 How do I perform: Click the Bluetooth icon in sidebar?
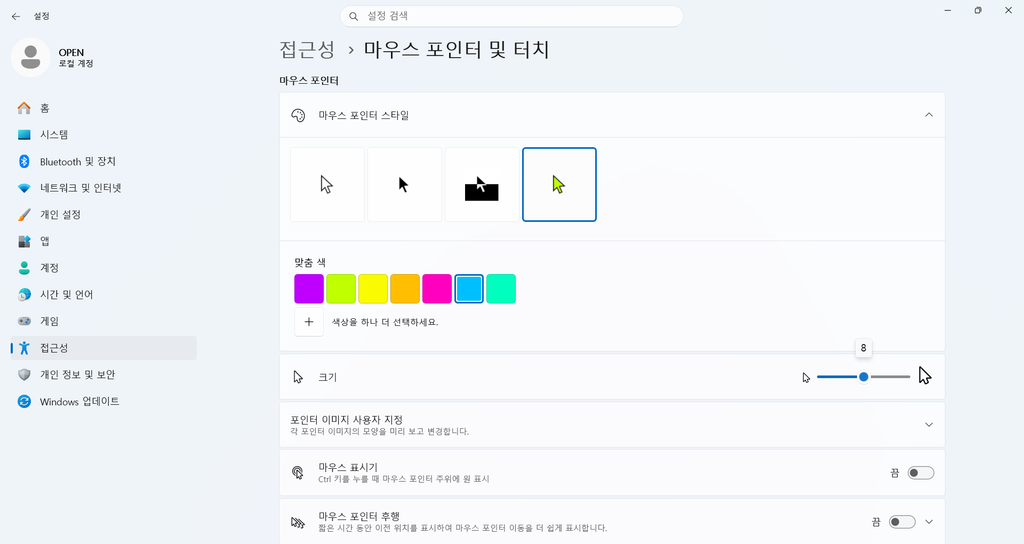(x=24, y=161)
